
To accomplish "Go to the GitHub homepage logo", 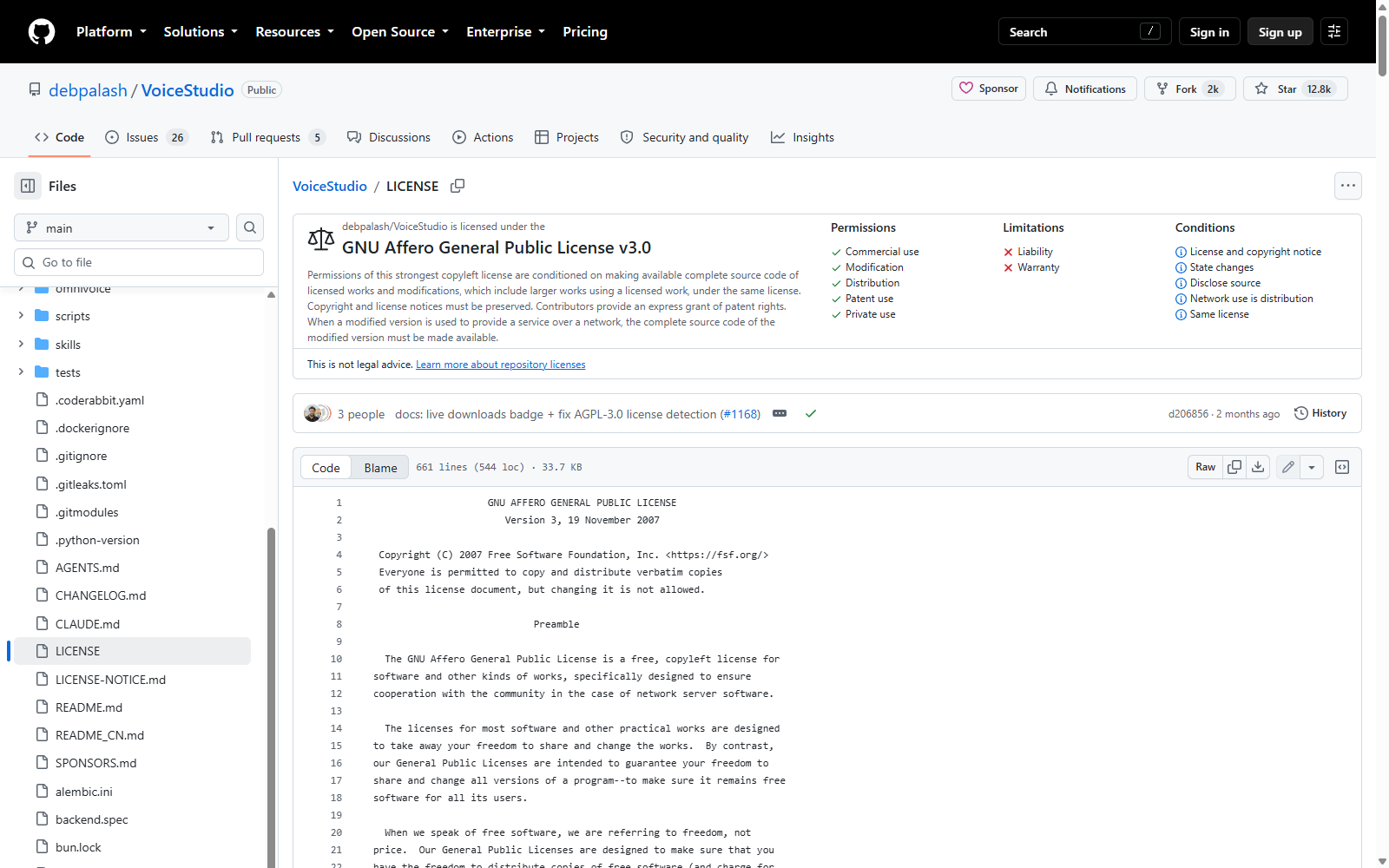I will click(42, 32).
